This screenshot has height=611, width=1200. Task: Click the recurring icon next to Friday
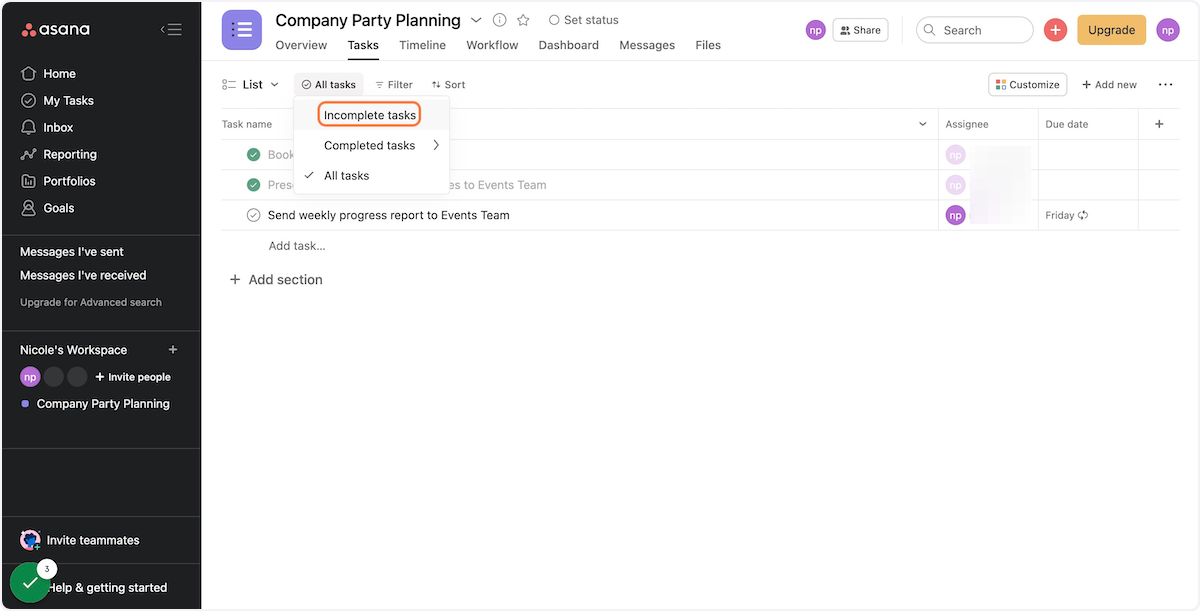tap(1083, 215)
